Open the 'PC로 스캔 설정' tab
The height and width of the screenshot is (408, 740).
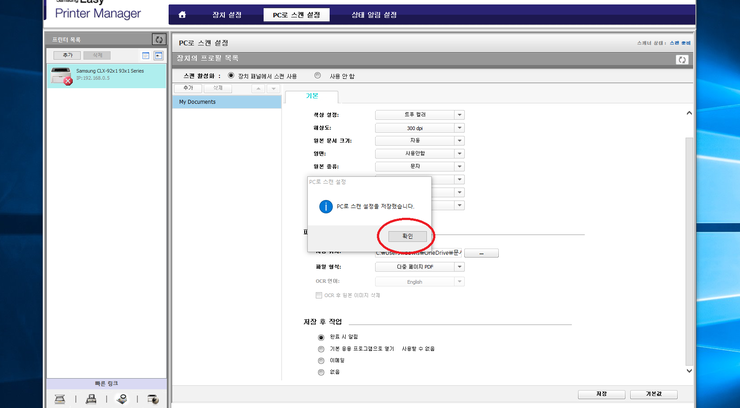click(296, 15)
